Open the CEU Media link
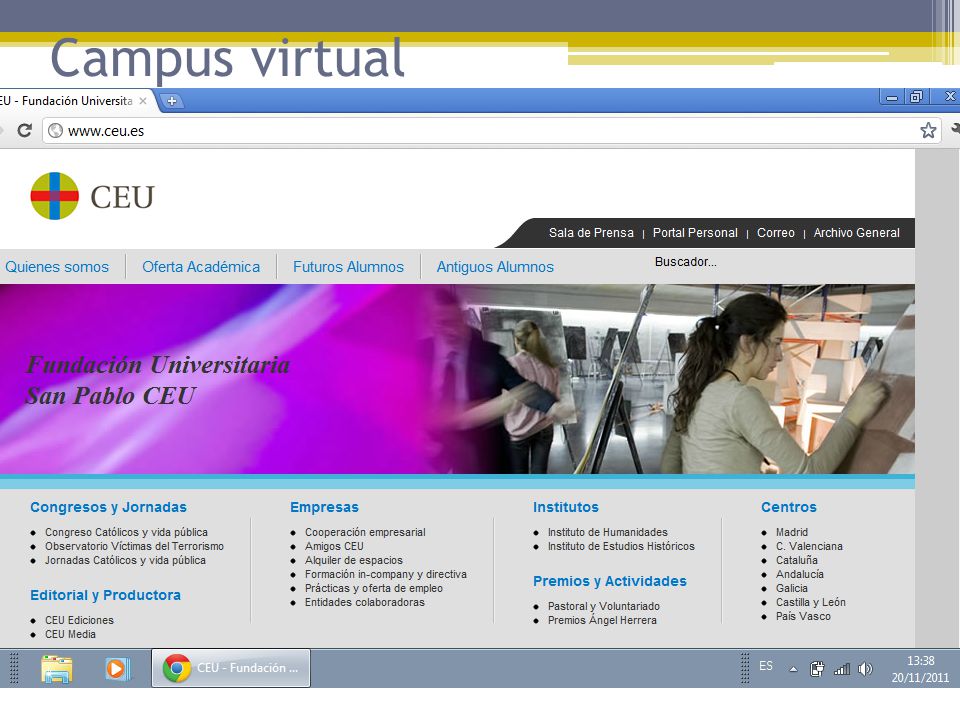960x720 pixels. 70,634
